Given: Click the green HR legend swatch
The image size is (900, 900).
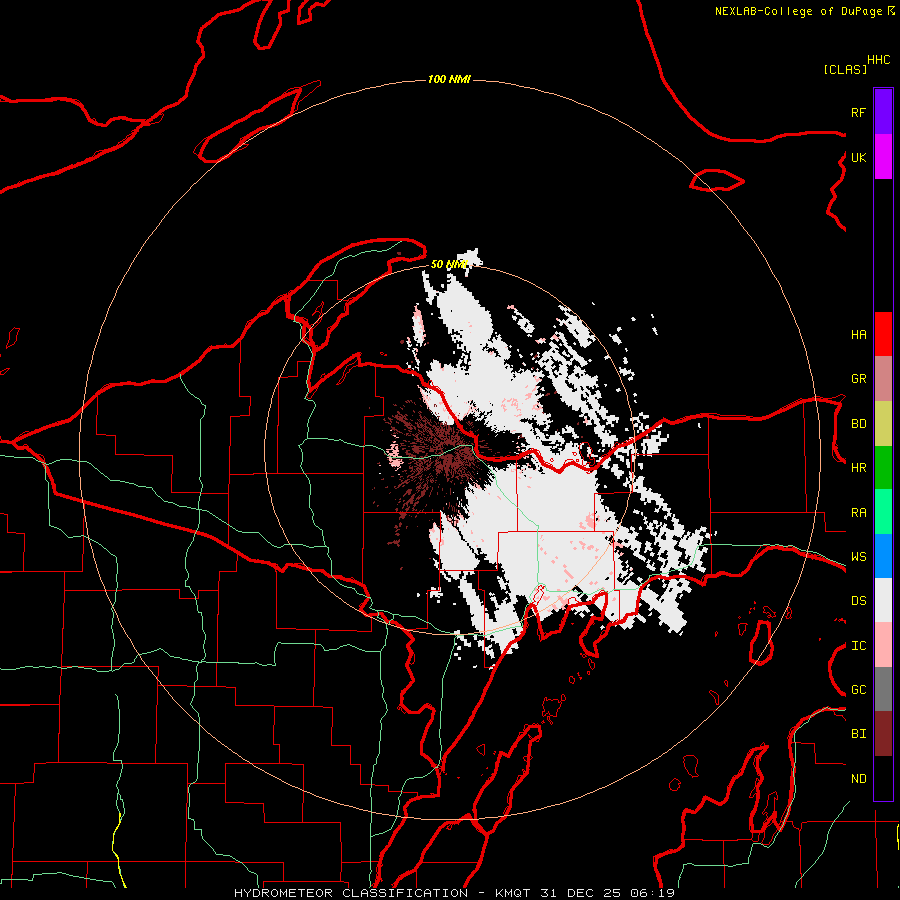Looking at the screenshot, I should tap(883, 467).
